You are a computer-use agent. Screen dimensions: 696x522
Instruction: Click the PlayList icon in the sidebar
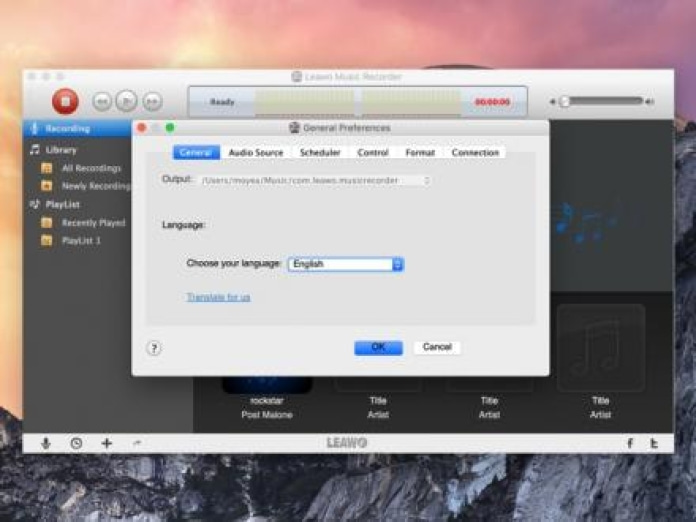tap(34, 204)
